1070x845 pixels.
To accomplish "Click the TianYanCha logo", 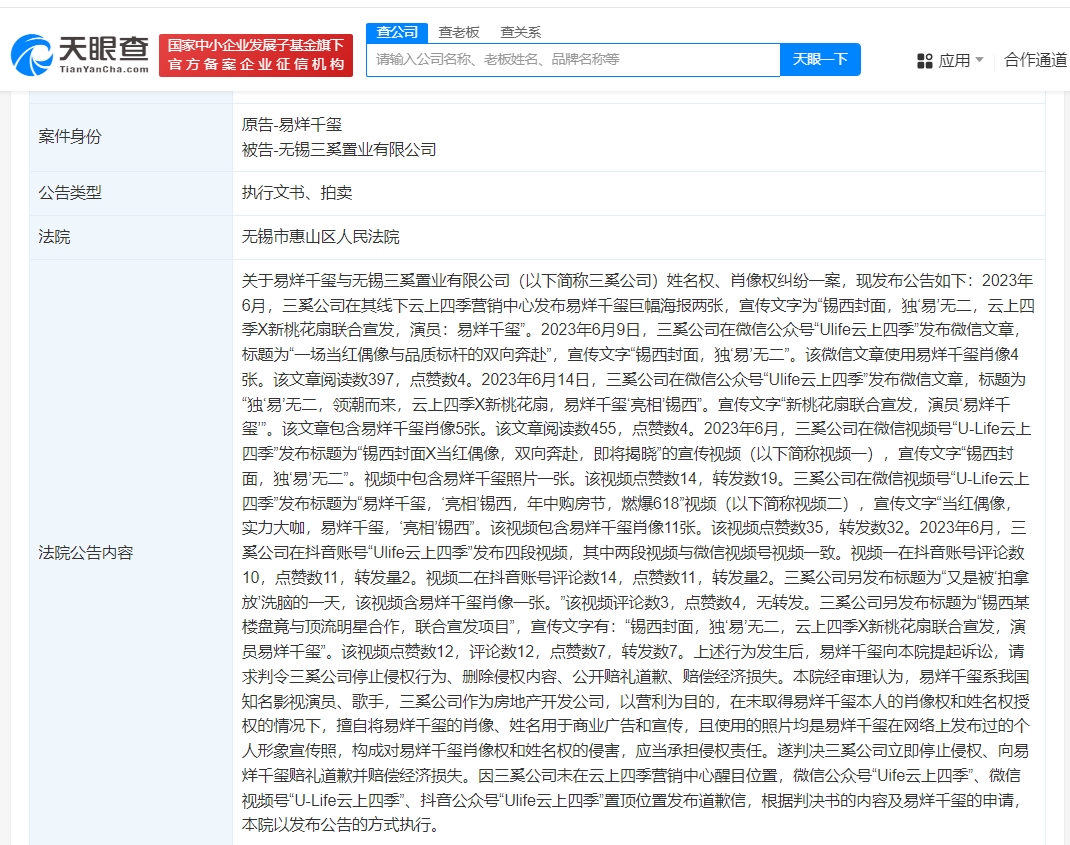I will [x=80, y=55].
